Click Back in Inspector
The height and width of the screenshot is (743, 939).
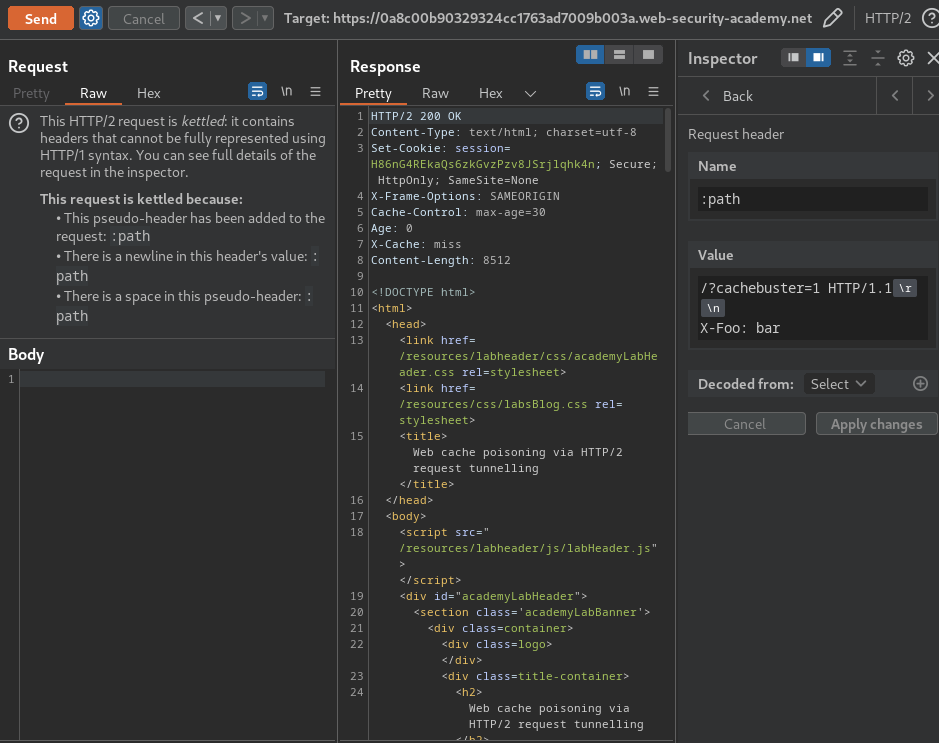[727, 96]
